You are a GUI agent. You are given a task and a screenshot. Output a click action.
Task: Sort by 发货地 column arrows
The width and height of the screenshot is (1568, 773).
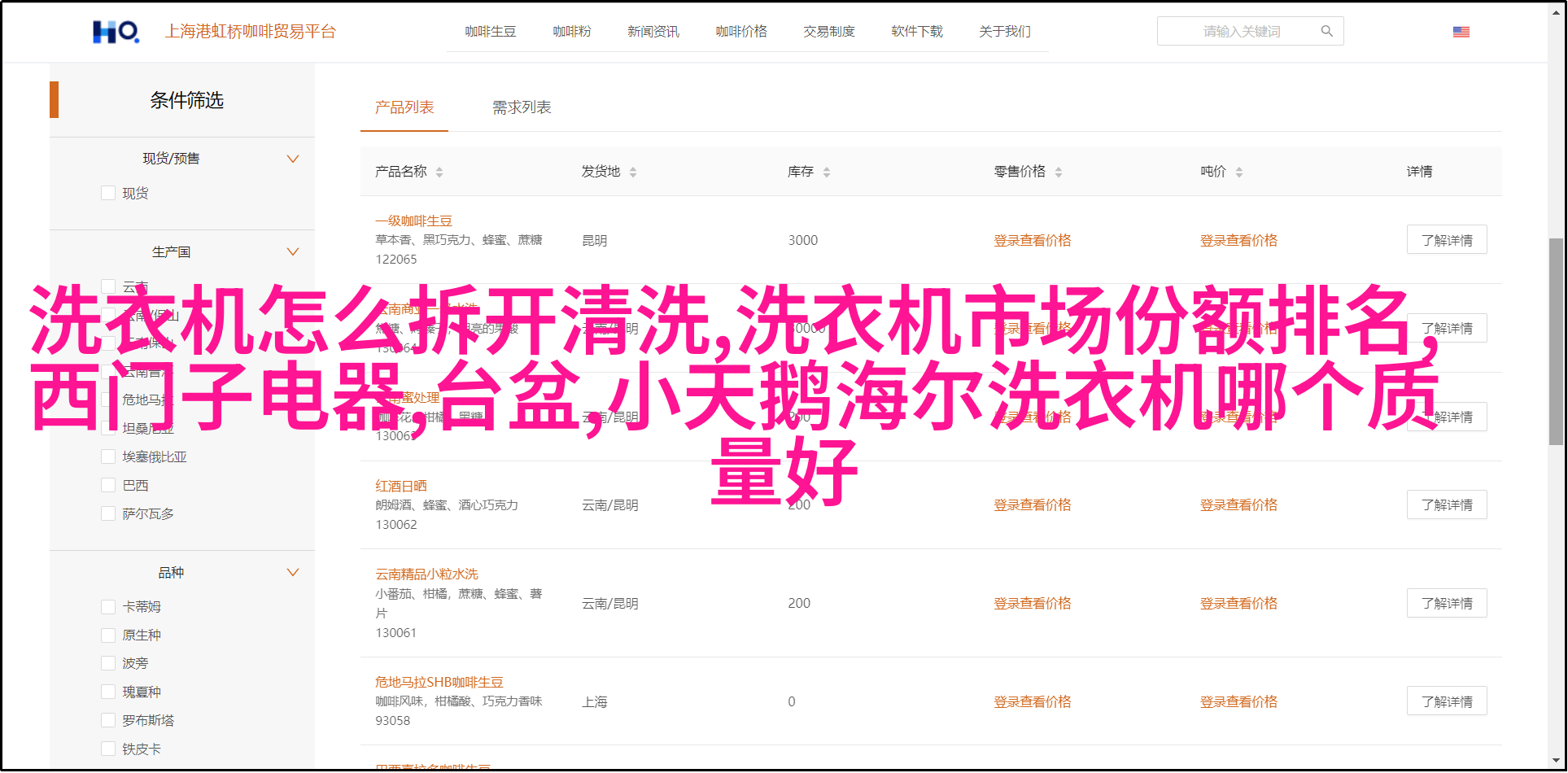[633, 173]
